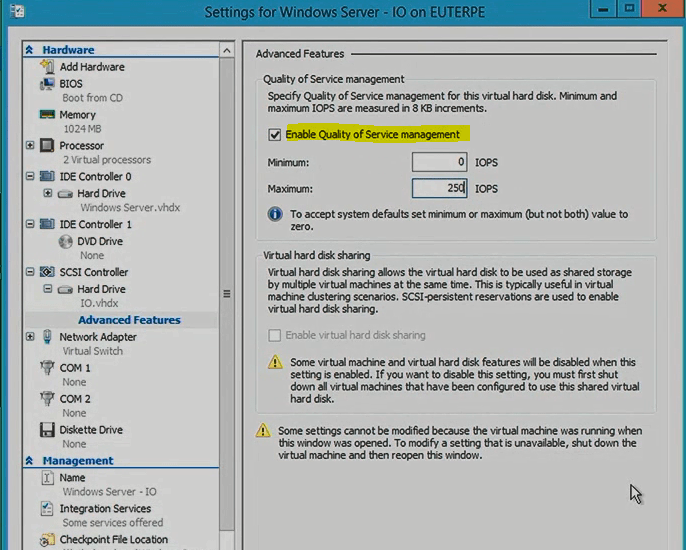Click the IDE Controller 1 icon
The height and width of the screenshot is (550, 686).
click(47, 224)
